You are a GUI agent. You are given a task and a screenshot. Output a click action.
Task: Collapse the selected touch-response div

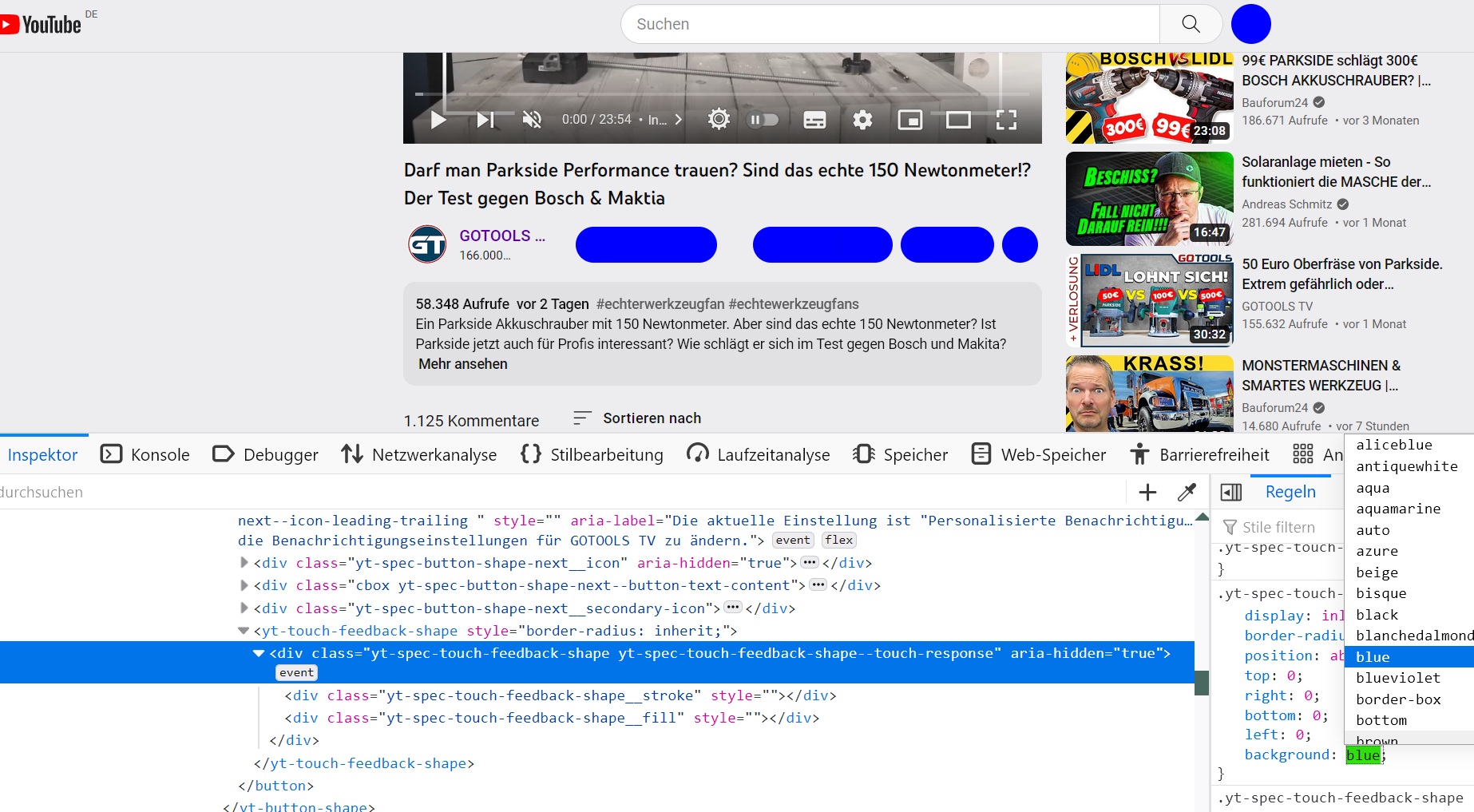click(x=259, y=653)
